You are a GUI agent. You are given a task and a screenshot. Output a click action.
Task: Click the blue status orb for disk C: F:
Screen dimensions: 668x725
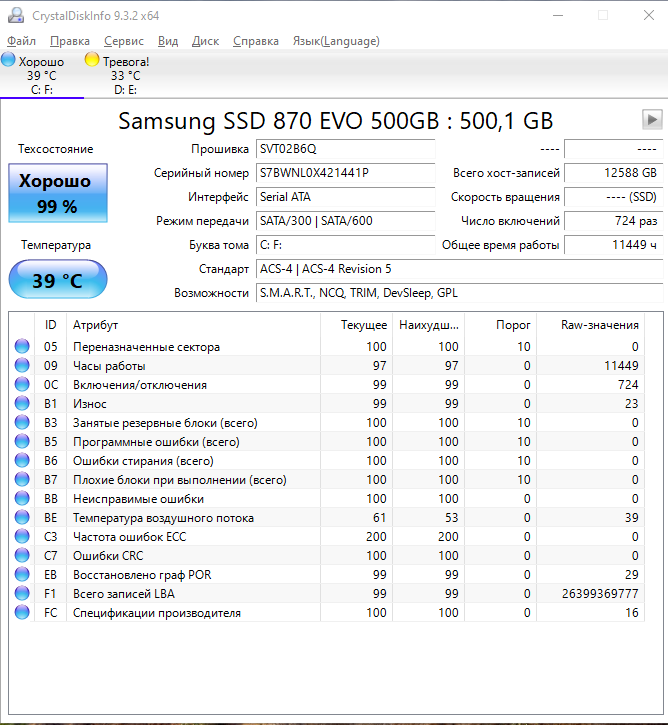coord(8,60)
